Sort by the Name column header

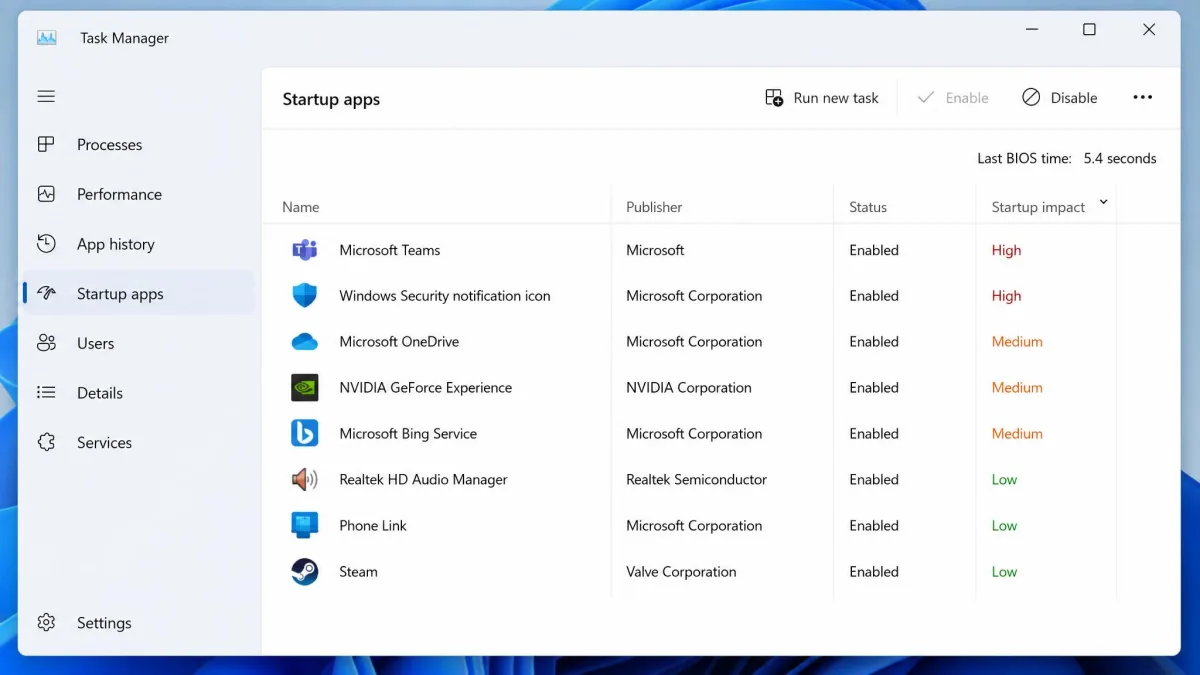coord(301,207)
